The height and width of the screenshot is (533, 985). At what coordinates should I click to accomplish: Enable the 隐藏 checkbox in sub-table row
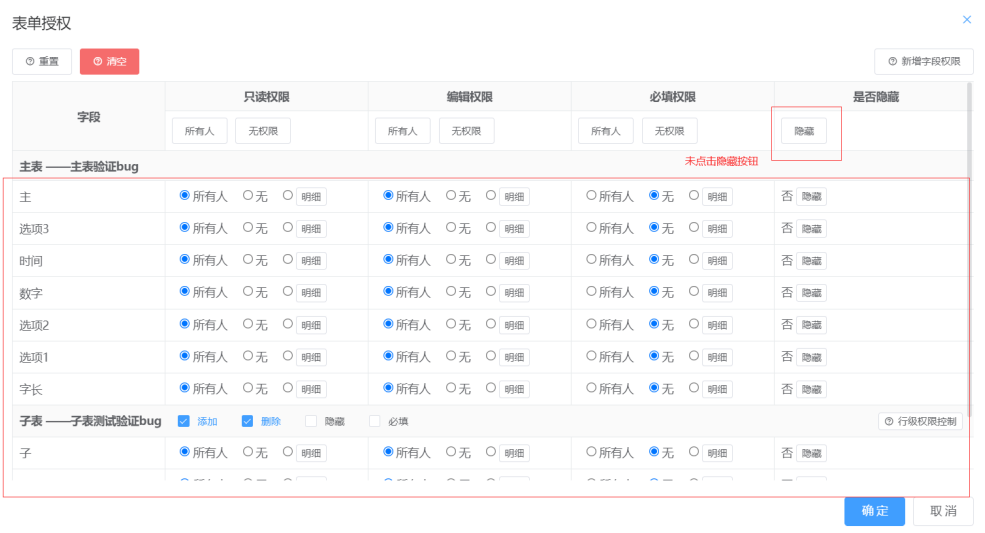311,422
